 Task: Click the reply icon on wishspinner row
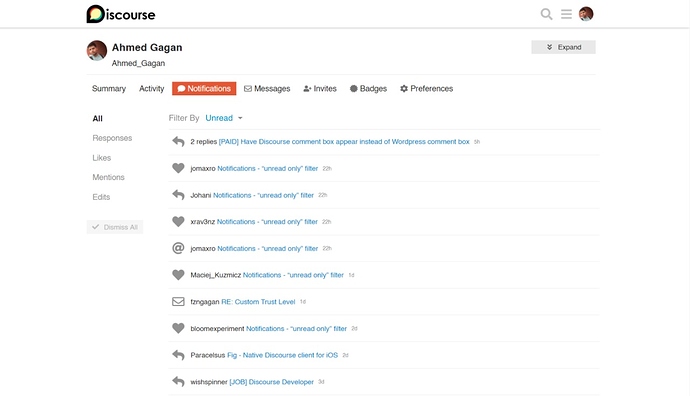click(178, 381)
